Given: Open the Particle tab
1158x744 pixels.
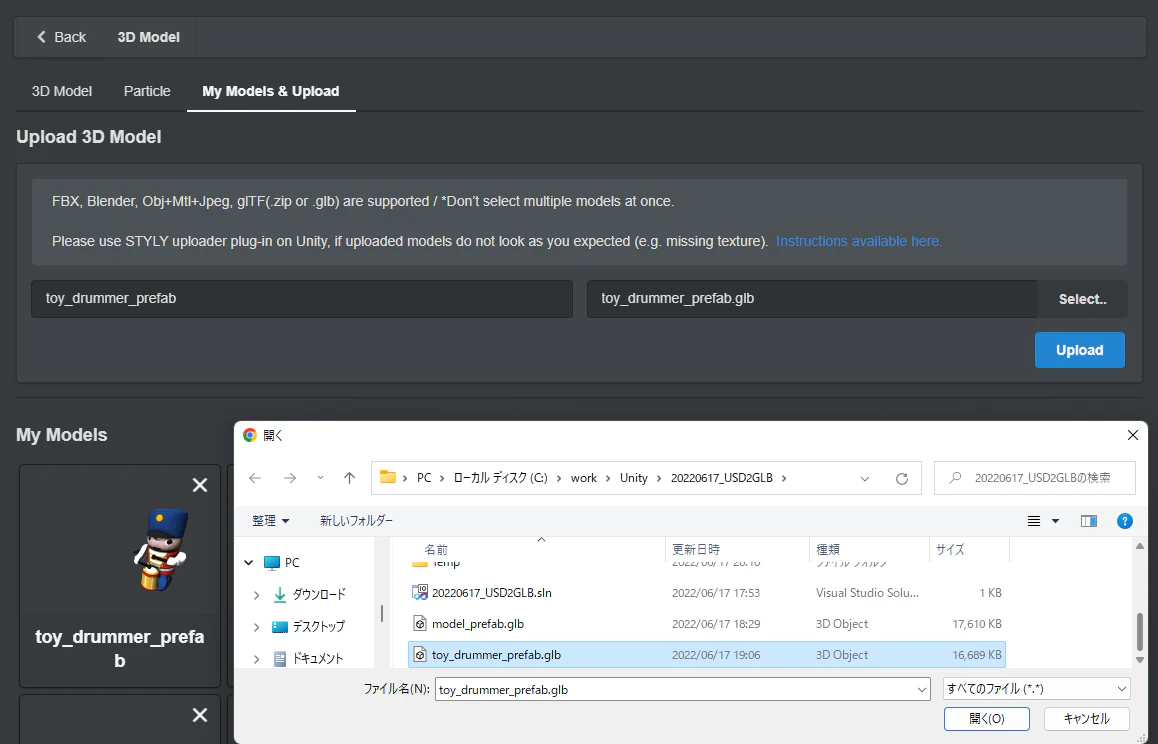Looking at the screenshot, I should coord(147,91).
